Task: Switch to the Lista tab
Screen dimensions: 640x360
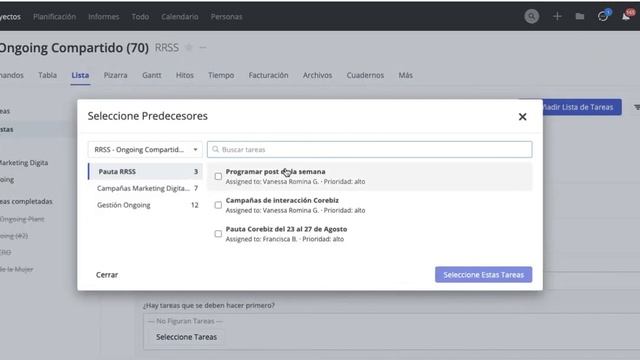Action: [x=80, y=75]
